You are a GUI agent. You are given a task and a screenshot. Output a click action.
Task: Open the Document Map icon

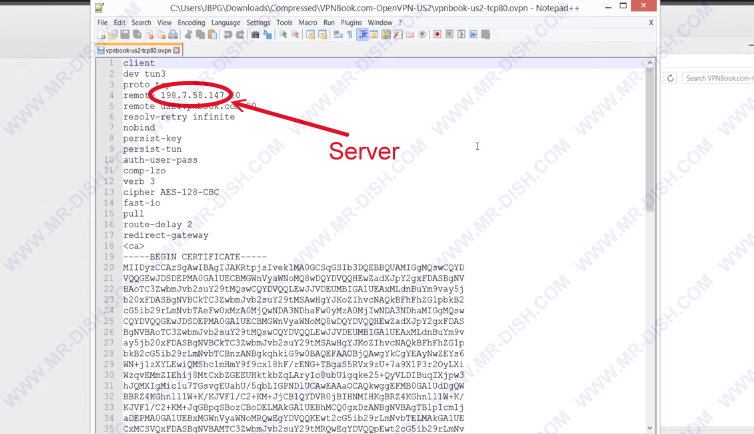[386, 35]
